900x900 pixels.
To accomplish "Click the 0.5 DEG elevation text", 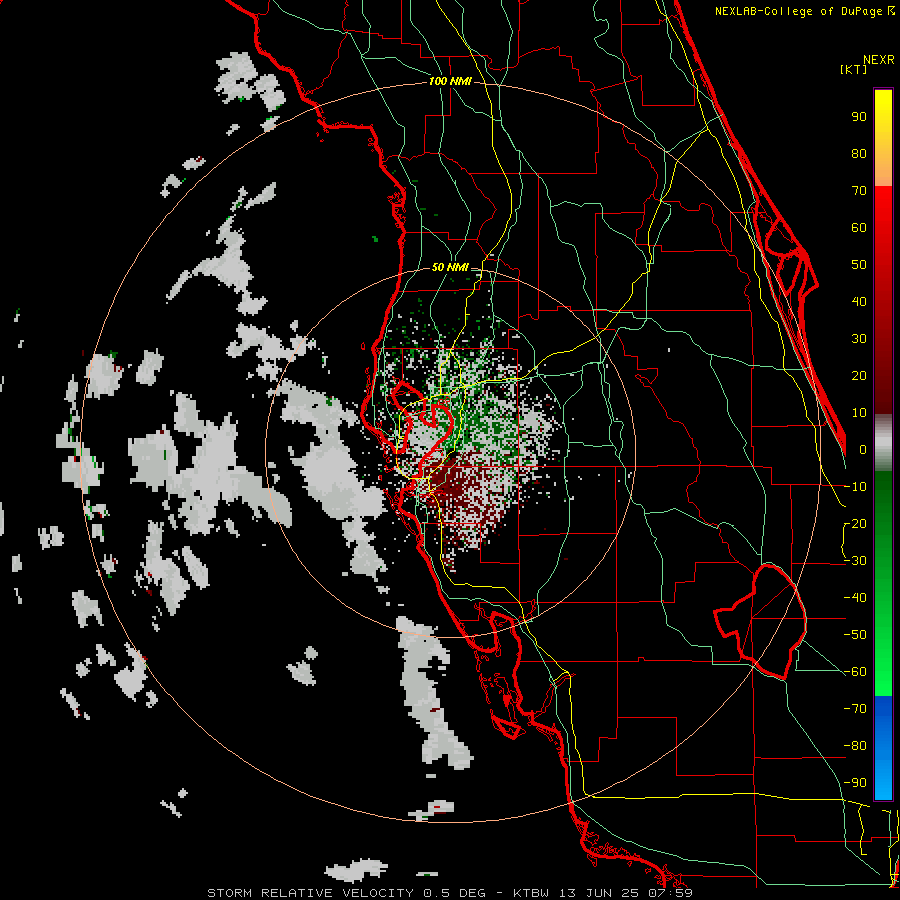I will 454,893.
